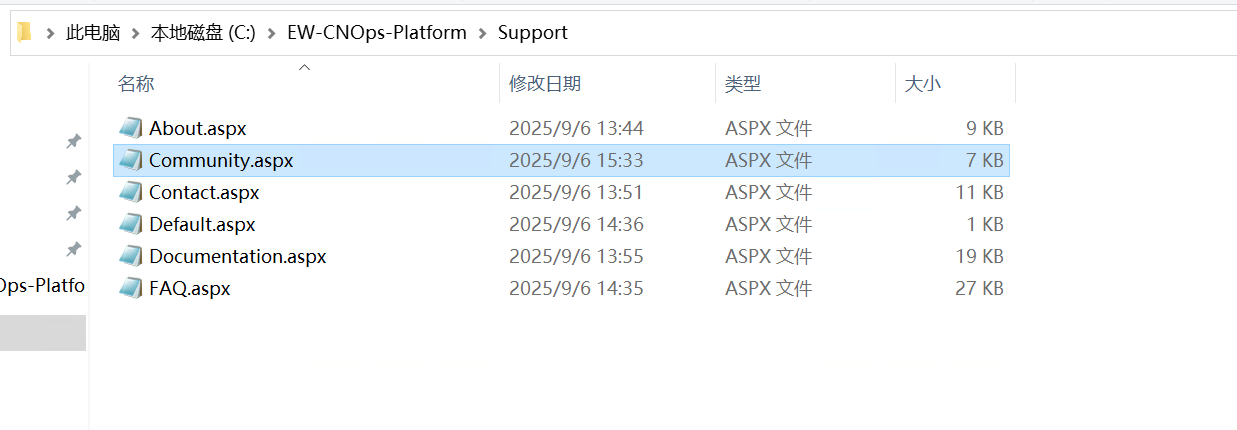Viewport: 1237px width, 430px height.
Task: Click the Contact.aspx file icon
Action: point(131,192)
